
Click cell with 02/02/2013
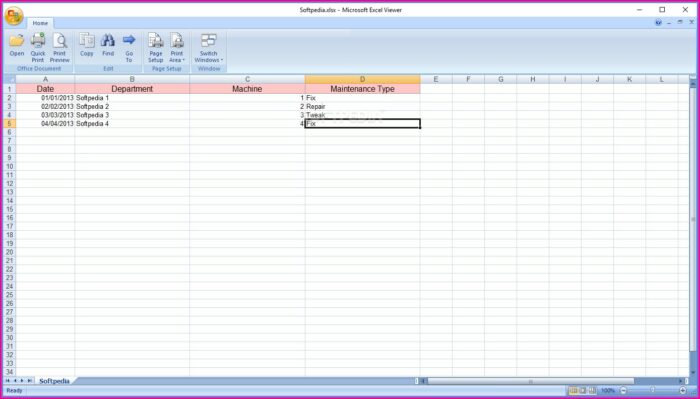45,107
